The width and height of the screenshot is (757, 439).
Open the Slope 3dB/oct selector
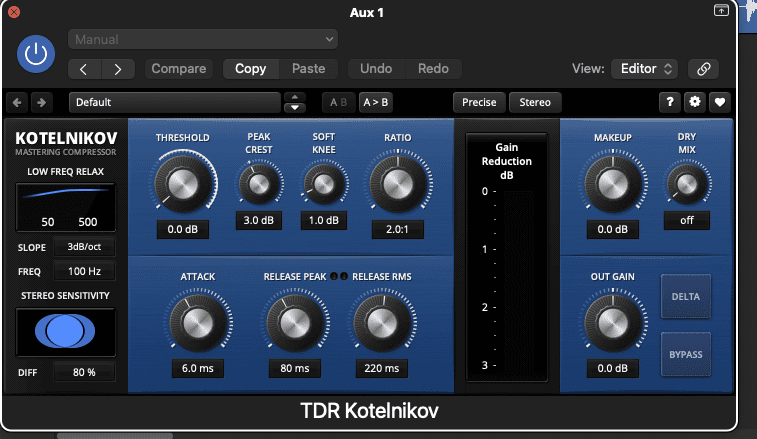[84, 247]
